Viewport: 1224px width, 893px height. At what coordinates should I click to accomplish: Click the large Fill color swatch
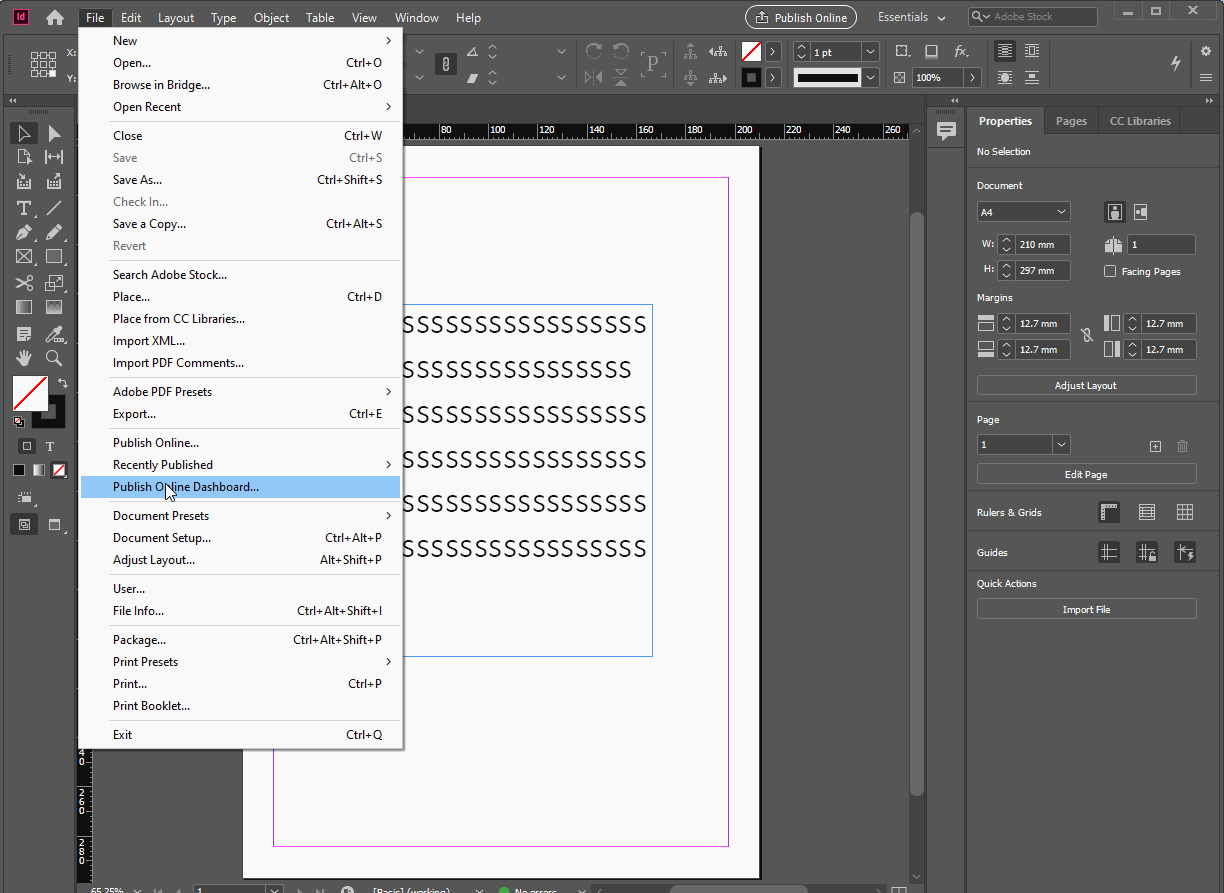(x=30, y=393)
